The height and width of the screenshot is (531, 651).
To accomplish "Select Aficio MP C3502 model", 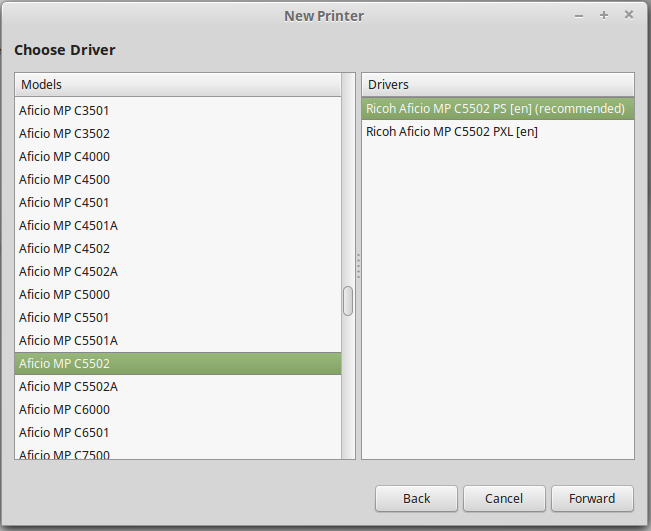I will click(x=178, y=134).
